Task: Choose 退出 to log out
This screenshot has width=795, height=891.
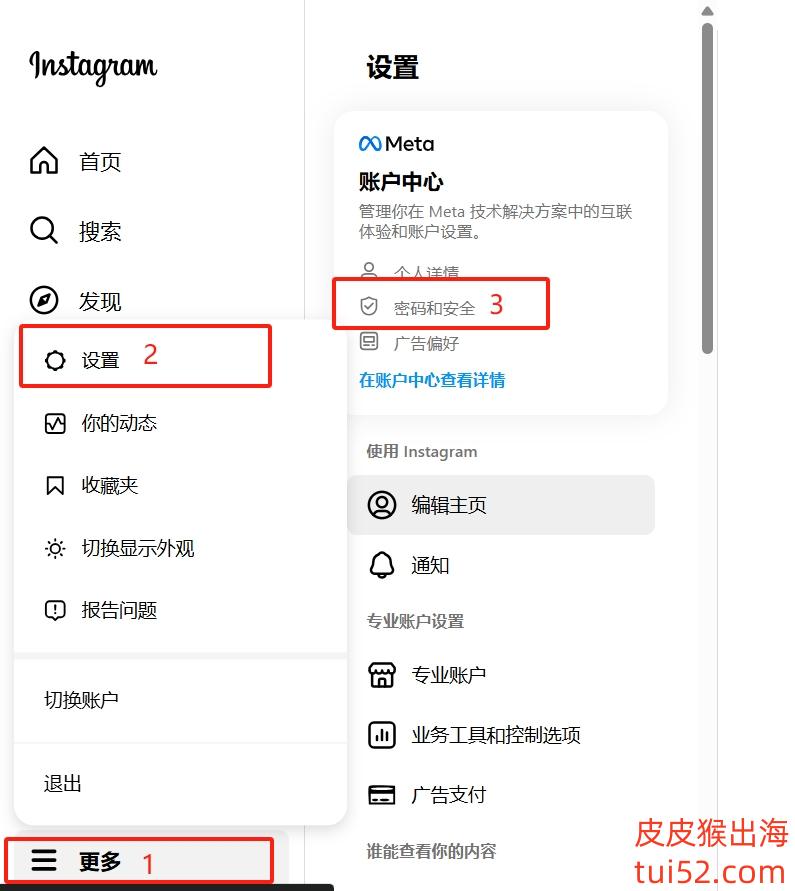Action: (x=63, y=783)
